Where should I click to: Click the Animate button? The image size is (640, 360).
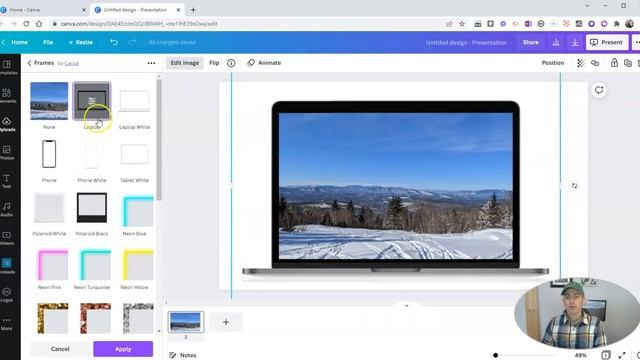[264, 63]
